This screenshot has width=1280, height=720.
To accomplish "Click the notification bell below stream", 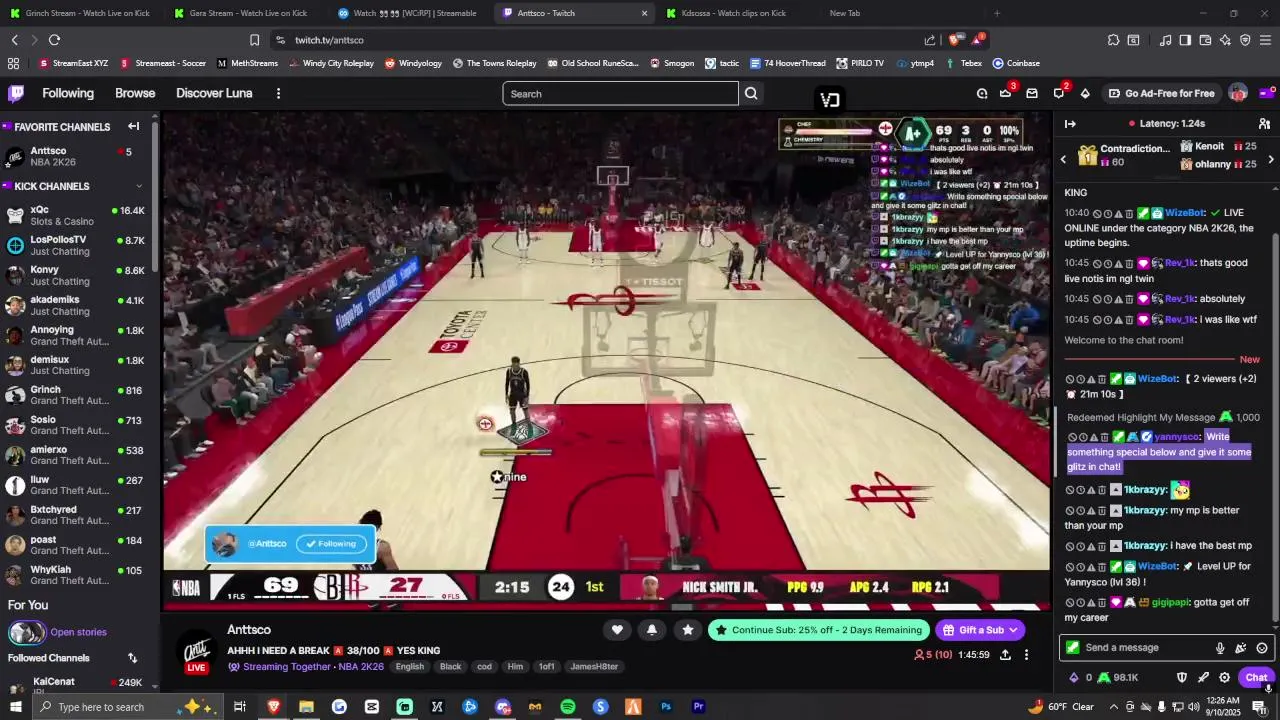I will pyautogui.click(x=652, y=629).
